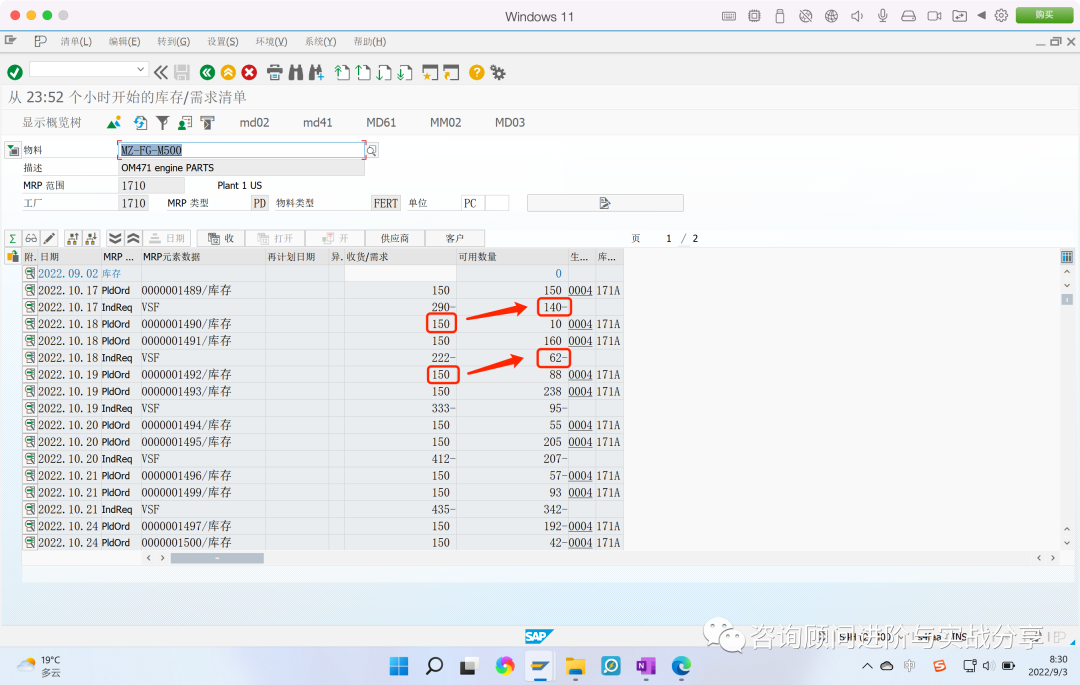Open the 系统(Y) menu

pos(318,41)
